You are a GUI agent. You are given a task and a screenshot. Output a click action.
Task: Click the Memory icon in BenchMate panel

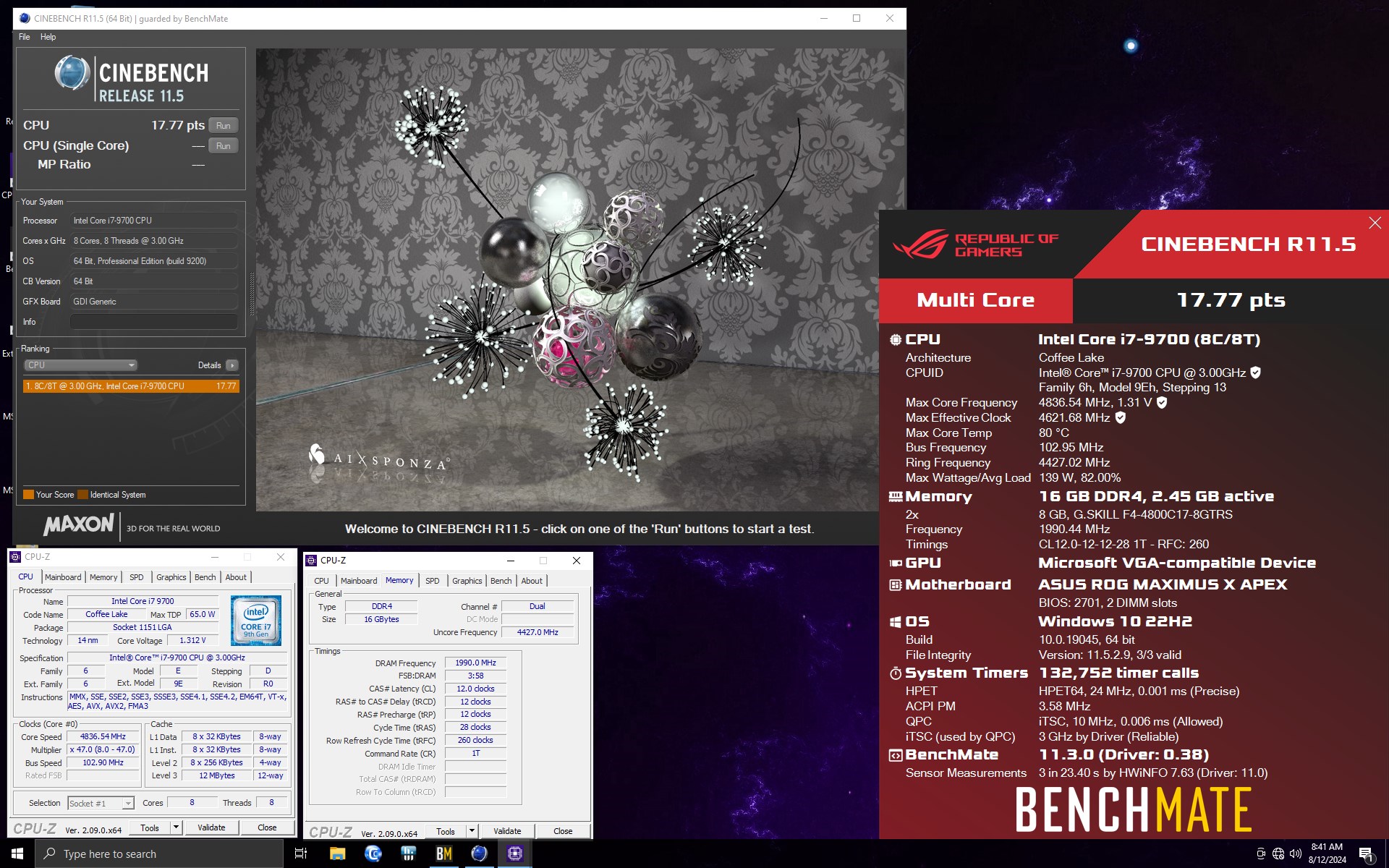pyautogui.click(x=896, y=496)
